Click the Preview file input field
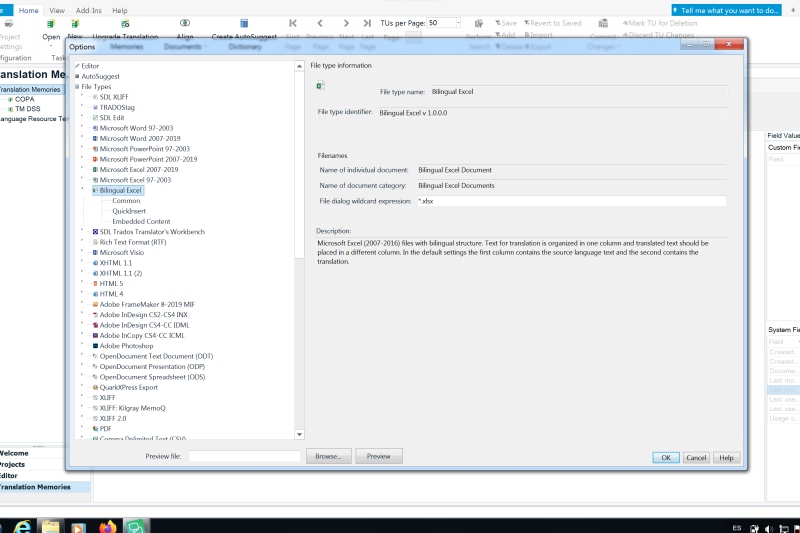 244,456
